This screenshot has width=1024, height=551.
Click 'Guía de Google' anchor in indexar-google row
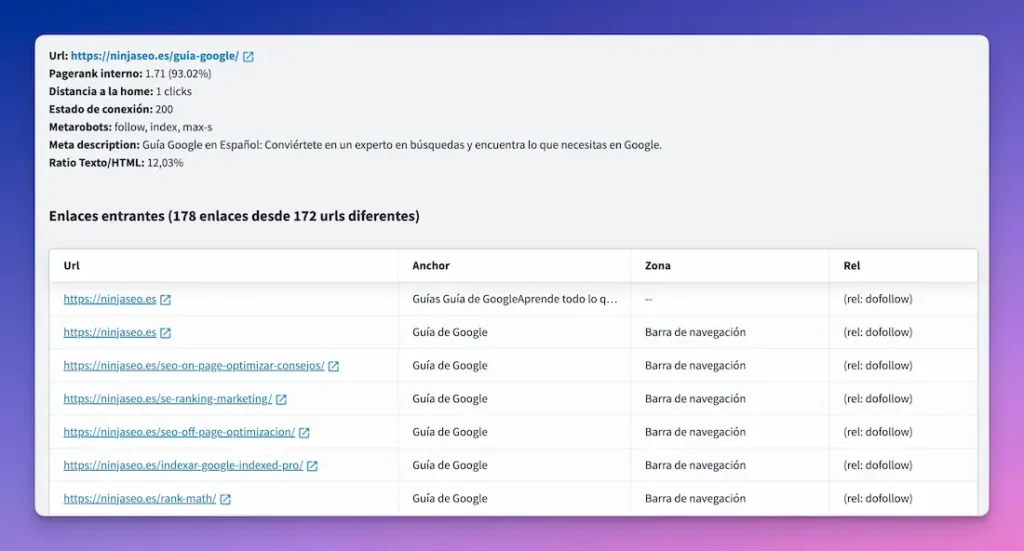[x=450, y=465]
